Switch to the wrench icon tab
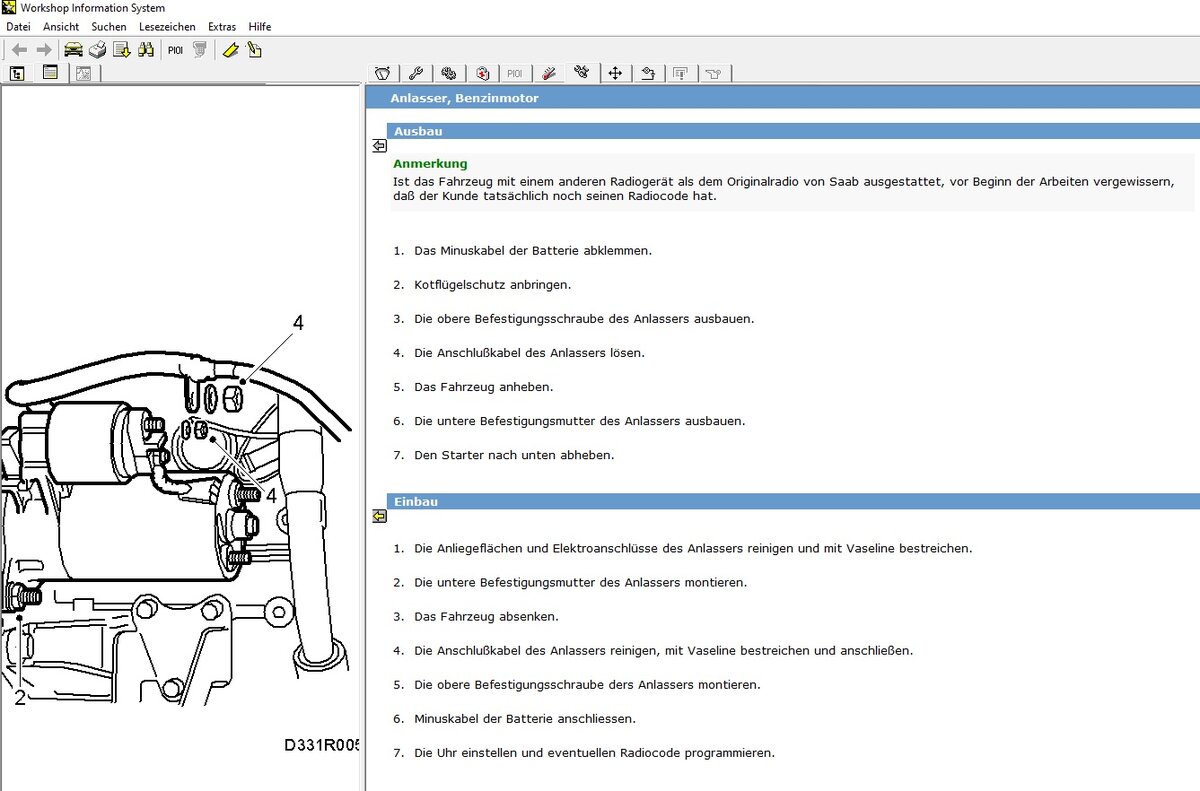1200x791 pixels. pyautogui.click(x=416, y=73)
